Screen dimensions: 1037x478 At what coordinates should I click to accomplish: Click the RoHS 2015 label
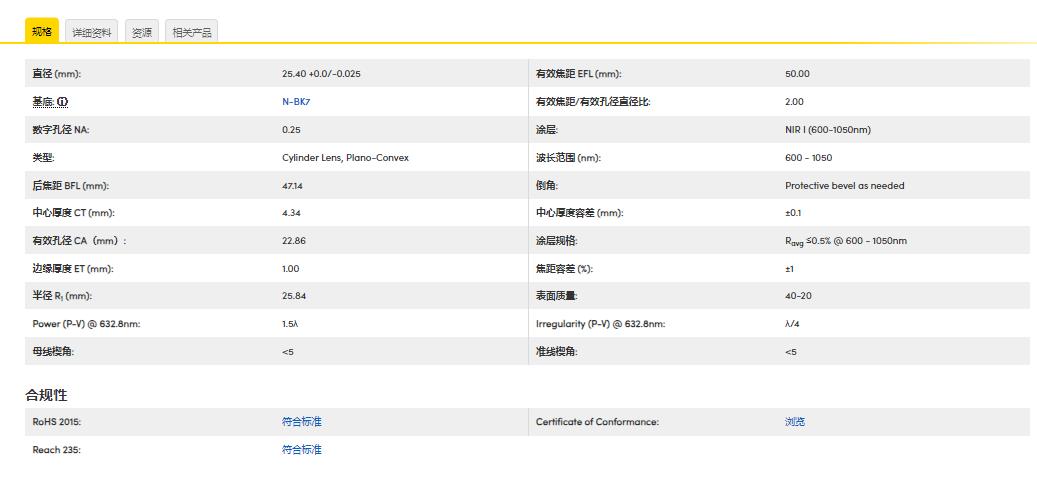point(57,422)
